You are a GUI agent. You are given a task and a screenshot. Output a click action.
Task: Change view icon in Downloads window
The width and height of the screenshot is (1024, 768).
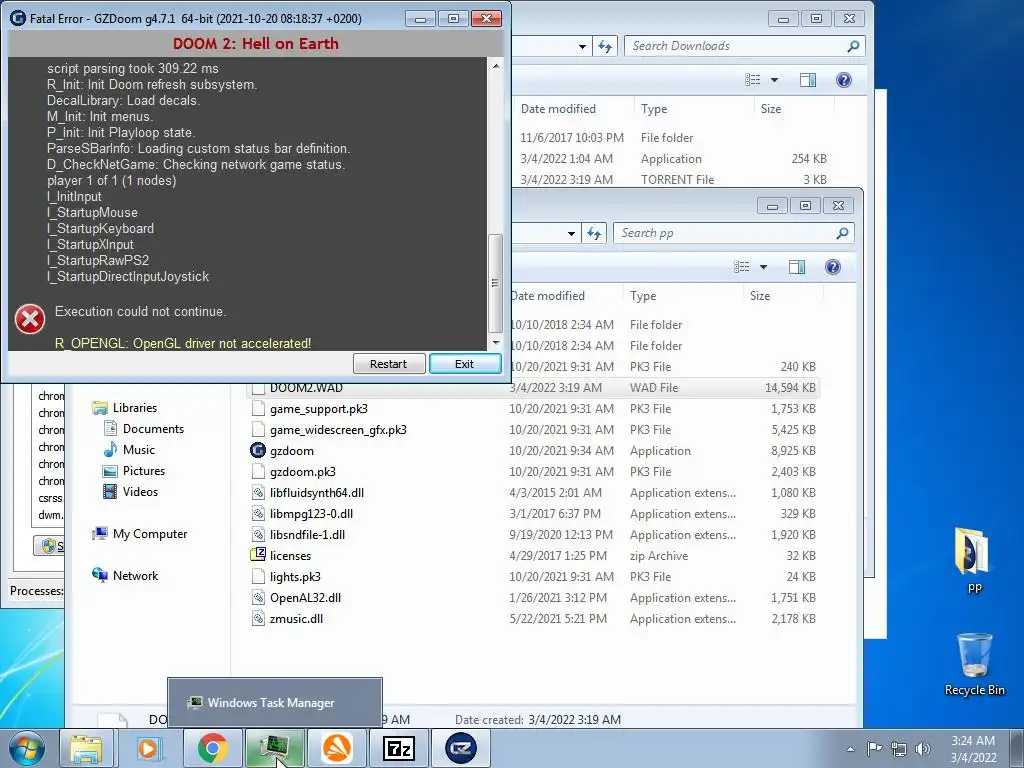753,80
